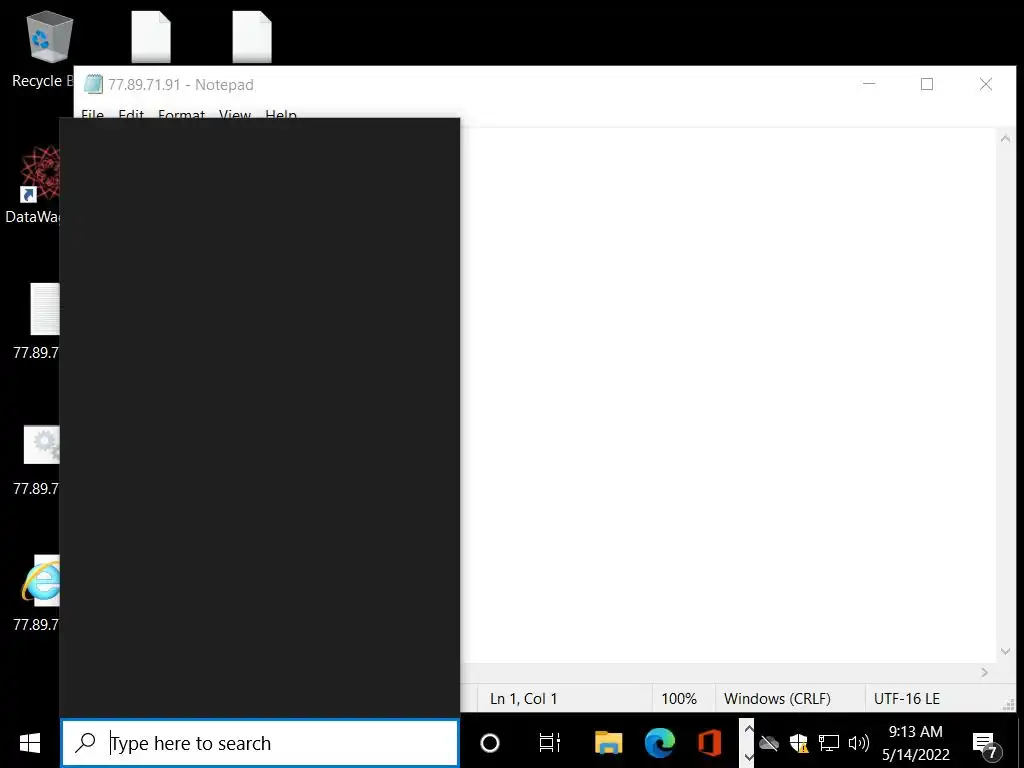Open the View menu in Notepad
Viewport: 1024px width, 768px height.
click(235, 115)
